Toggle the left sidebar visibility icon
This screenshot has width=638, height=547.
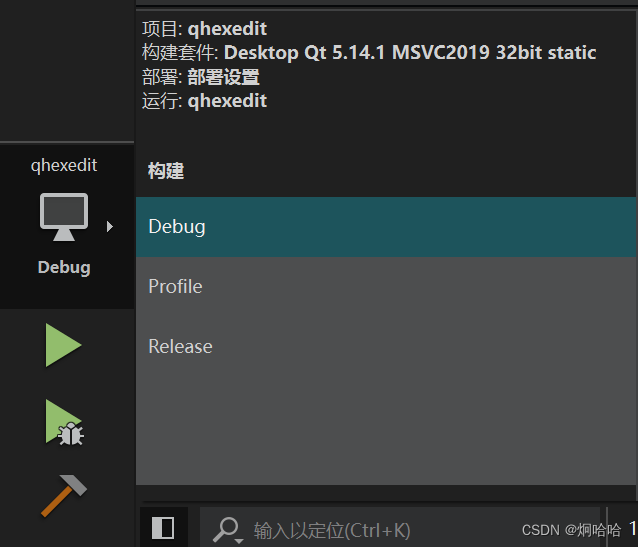(x=163, y=528)
